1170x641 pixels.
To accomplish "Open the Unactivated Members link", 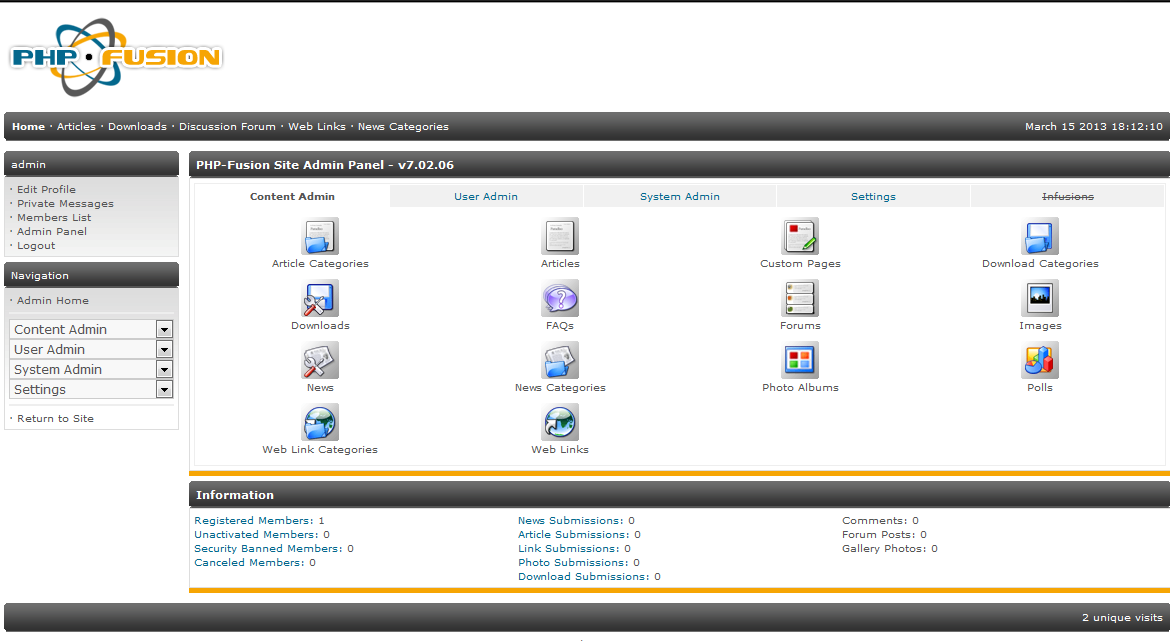I will pos(257,535).
